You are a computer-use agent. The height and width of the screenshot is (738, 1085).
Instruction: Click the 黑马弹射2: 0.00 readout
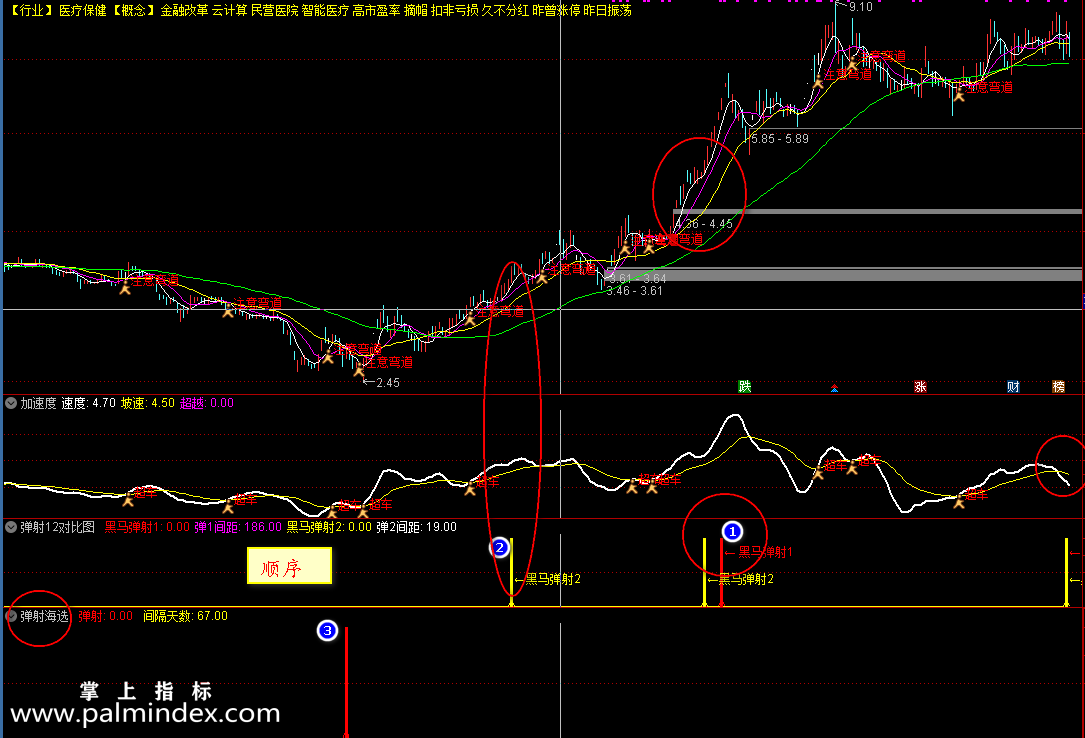[x=329, y=527]
